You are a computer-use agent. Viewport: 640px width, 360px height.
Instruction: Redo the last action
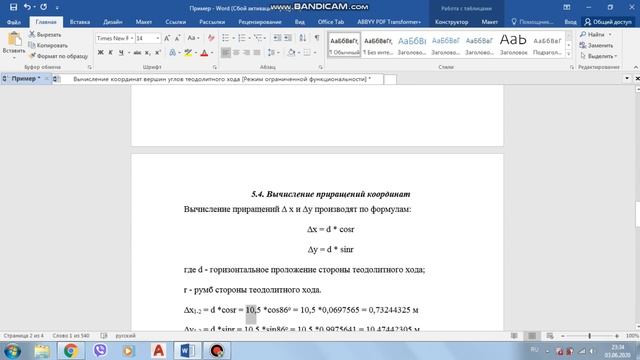click(x=43, y=7)
